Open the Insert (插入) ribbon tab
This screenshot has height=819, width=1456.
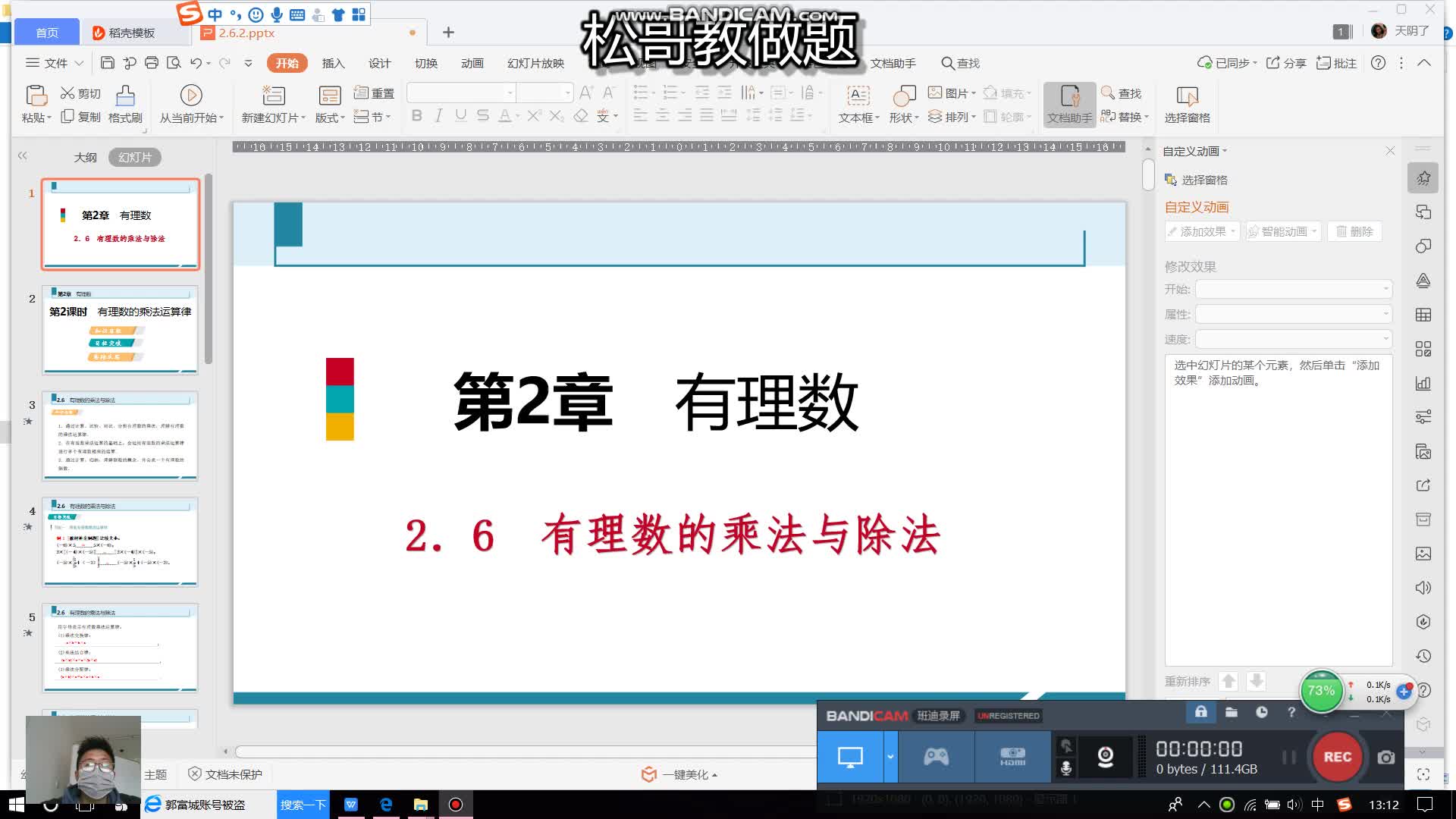[x=333, y=63]
